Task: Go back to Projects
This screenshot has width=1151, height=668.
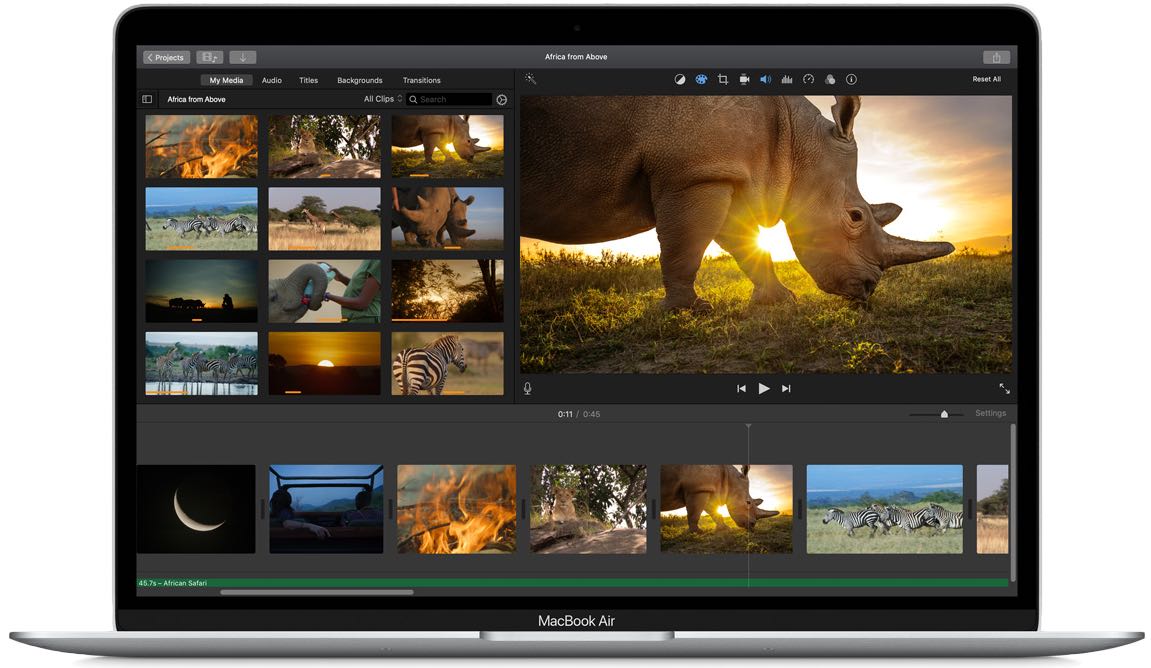Action: tap(166, 57)
